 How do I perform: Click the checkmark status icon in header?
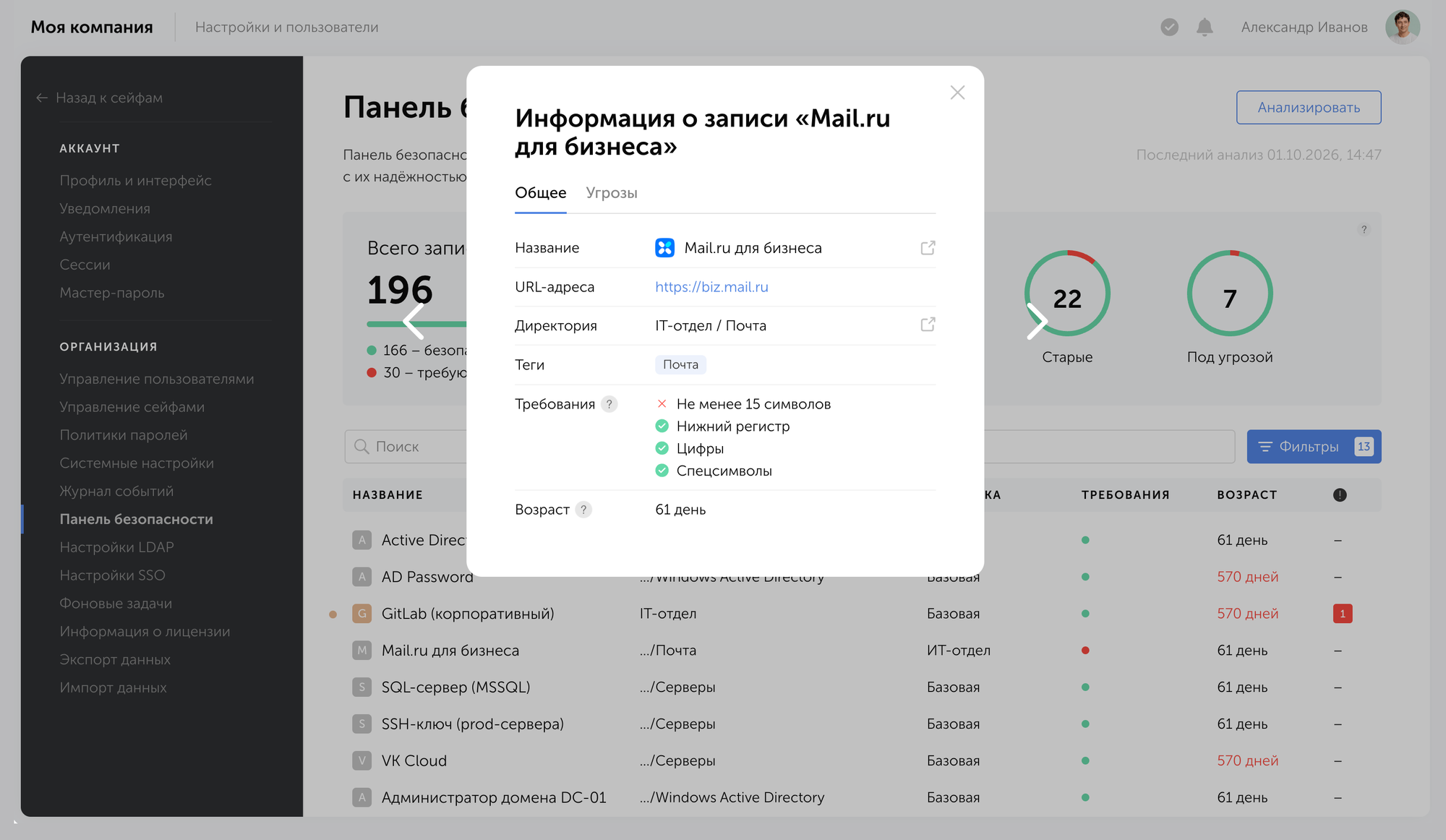click(1169, 27)
